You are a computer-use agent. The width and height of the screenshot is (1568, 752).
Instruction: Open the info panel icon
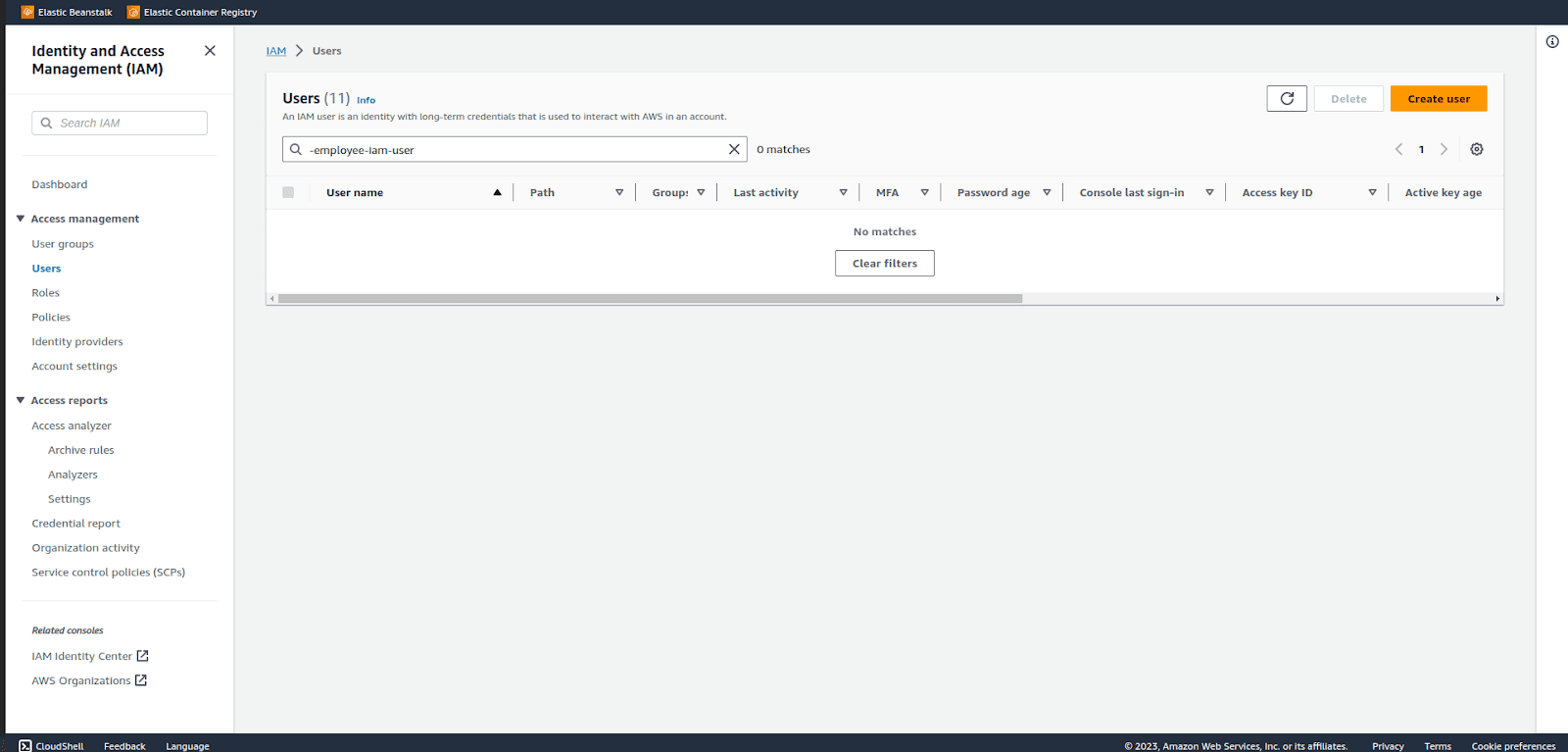[1552, 41]
